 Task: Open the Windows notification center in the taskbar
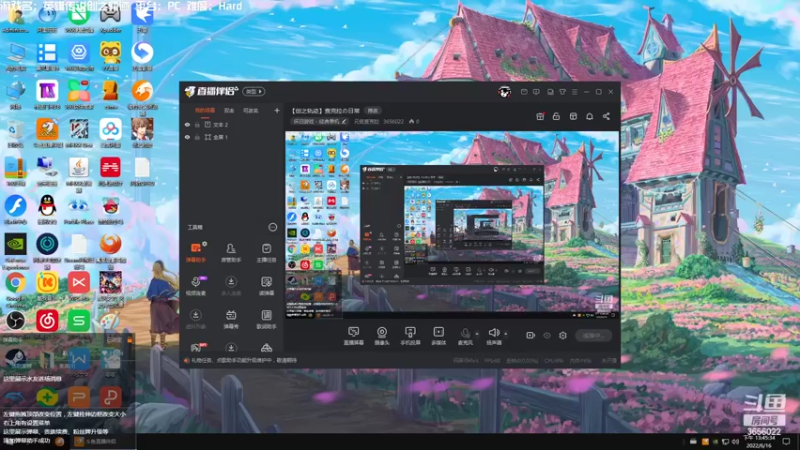coord(786,442)
